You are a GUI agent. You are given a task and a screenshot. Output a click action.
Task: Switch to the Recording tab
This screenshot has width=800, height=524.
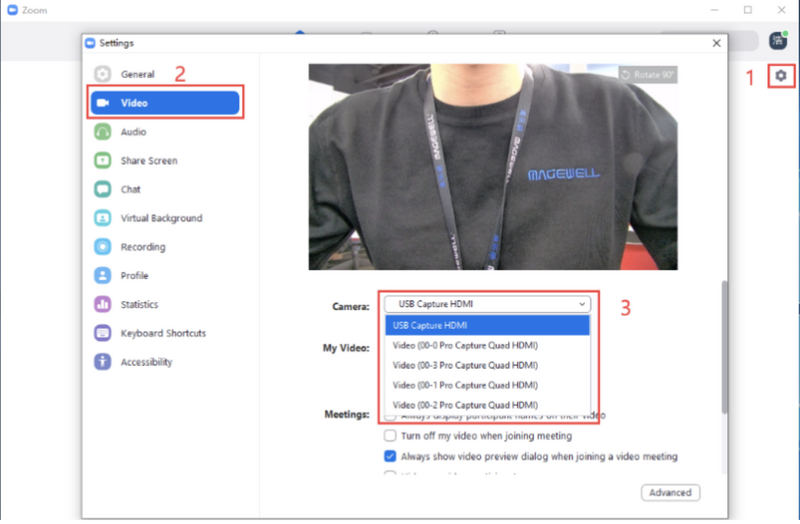(165, 247)
